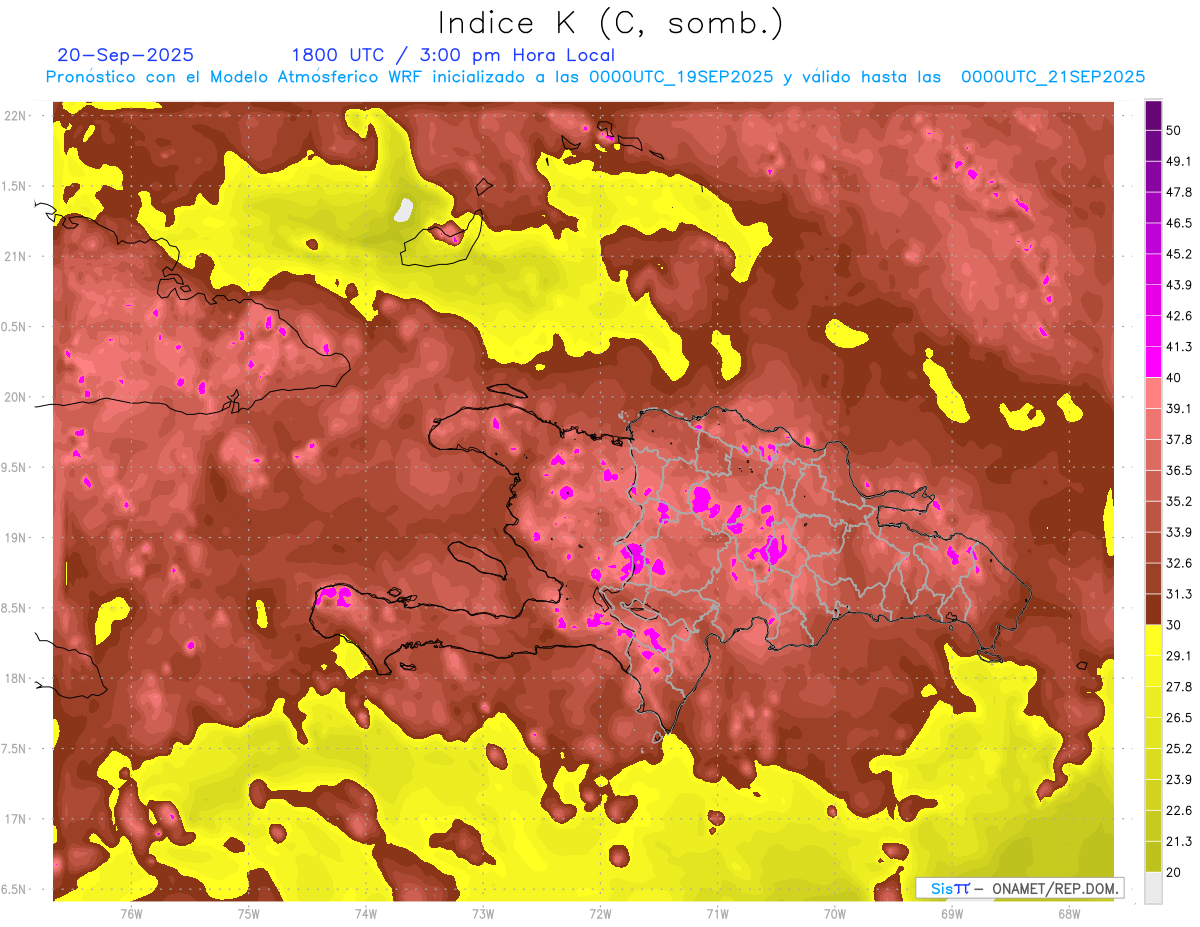The width and height of the screenshot is (1200, 927).
Task: Select legend value '33.9'
Action: (x=1179, y=532)
